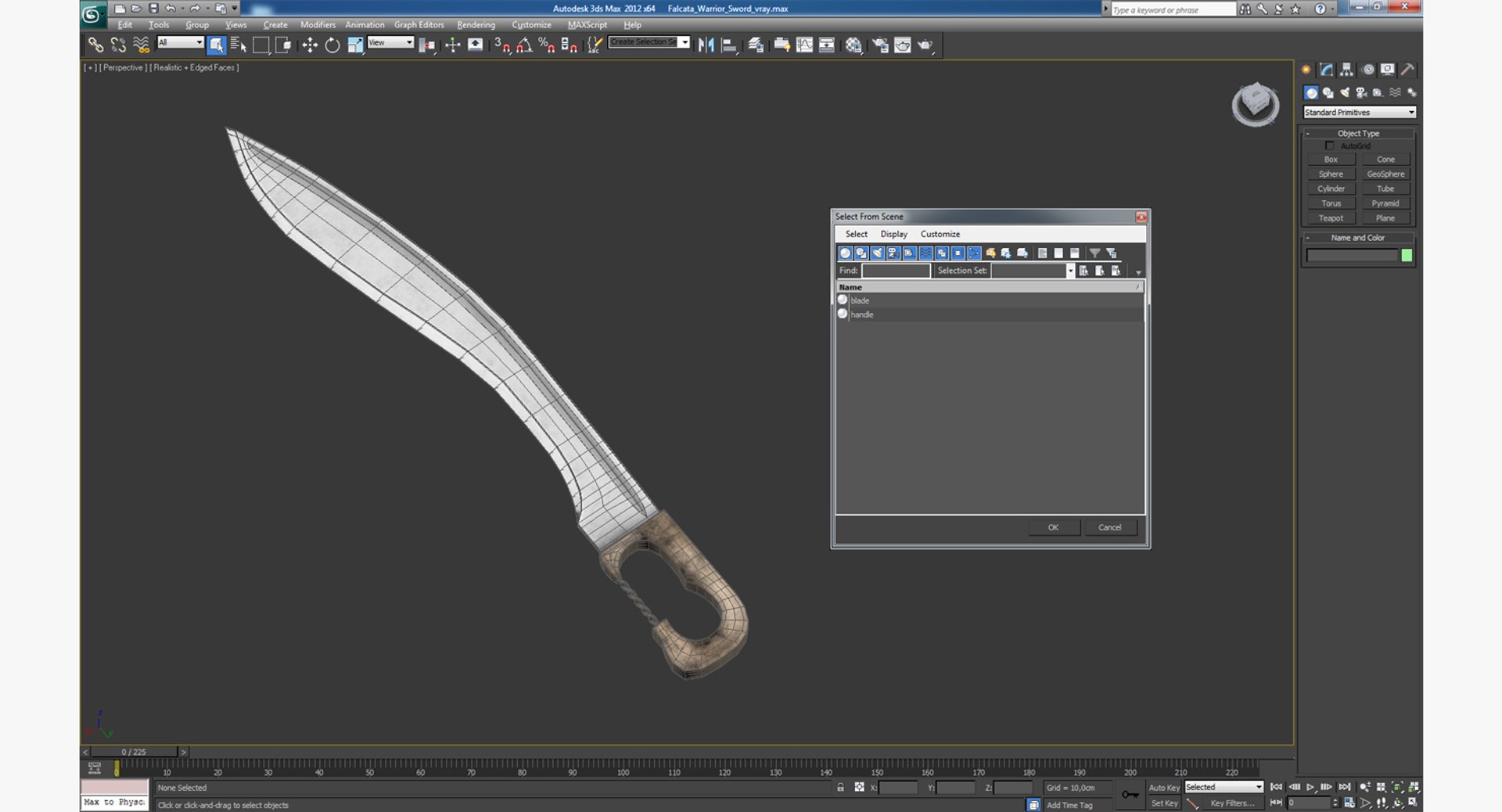Open the Standard Primitives dropdown
The height and width of the screenshot is (812, 1502).
pyautogui.click(x=1360, y=113)
